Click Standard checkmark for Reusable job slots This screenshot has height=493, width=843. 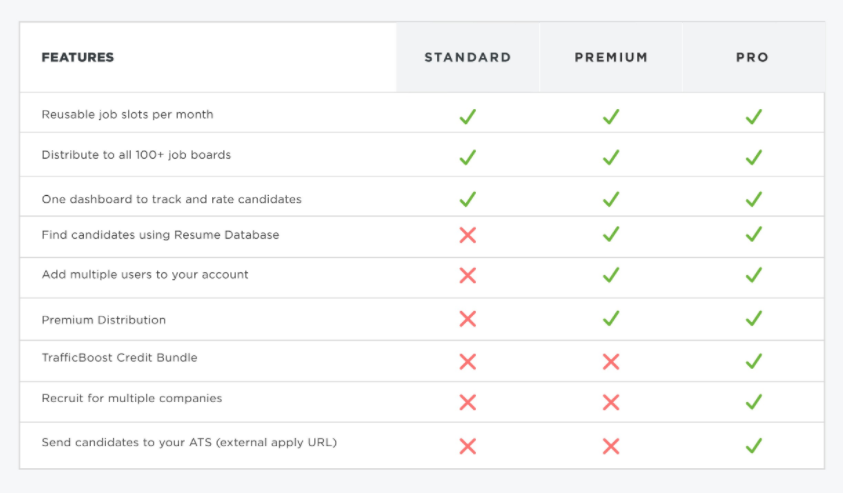[x=467, y=116]
